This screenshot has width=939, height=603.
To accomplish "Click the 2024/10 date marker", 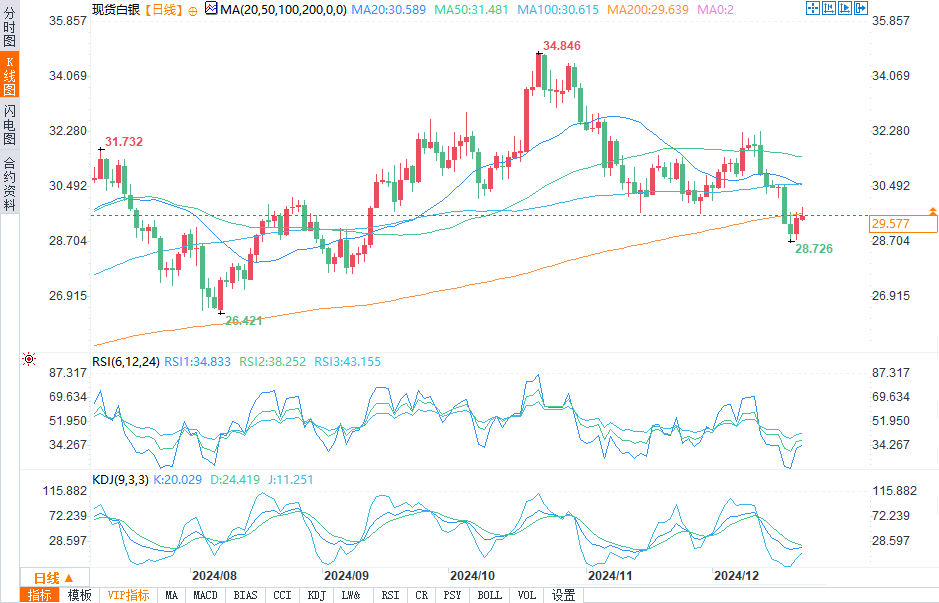I will click(472, 575).
